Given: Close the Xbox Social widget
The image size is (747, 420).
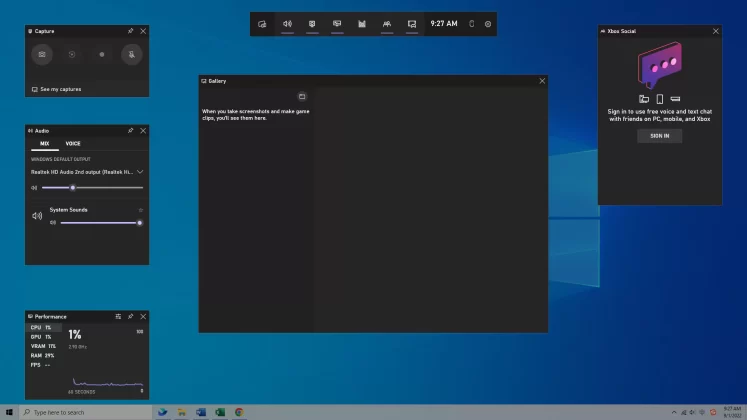Looking at the screenshot, I should tap(716, 31).
